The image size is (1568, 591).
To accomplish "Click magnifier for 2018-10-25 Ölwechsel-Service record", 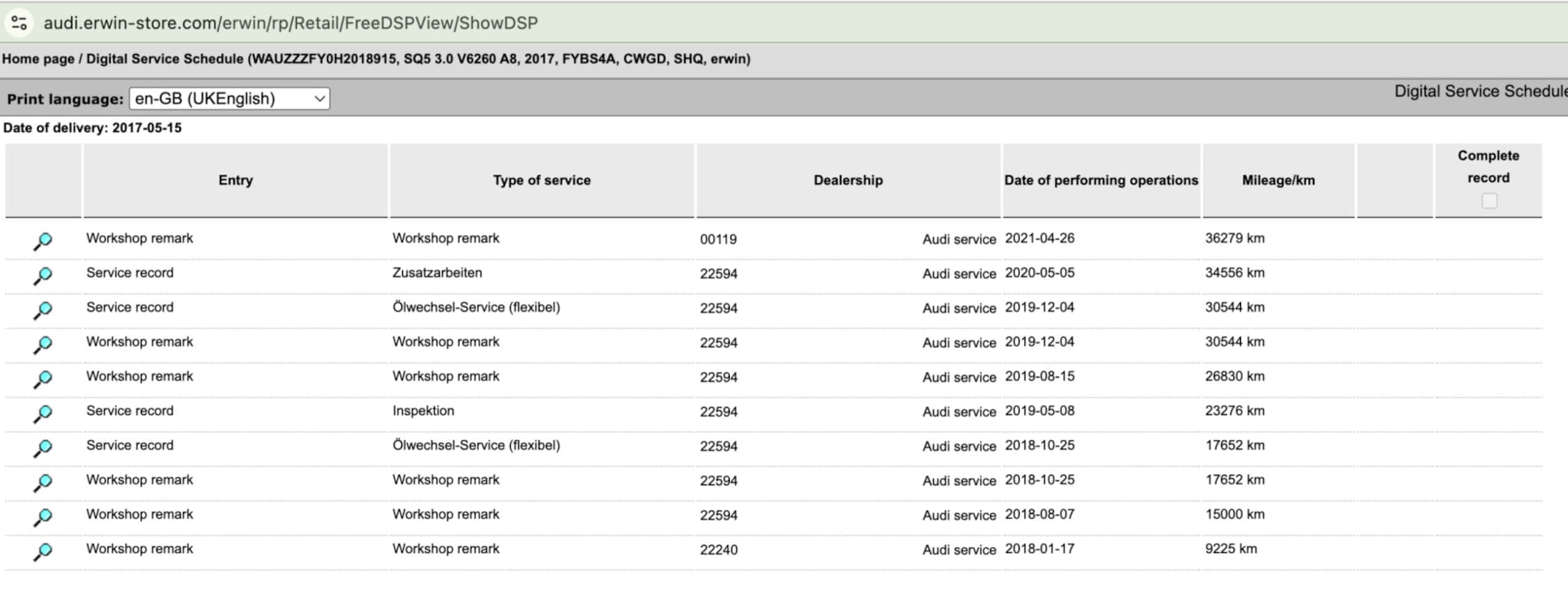I will [x=42, y=448].
